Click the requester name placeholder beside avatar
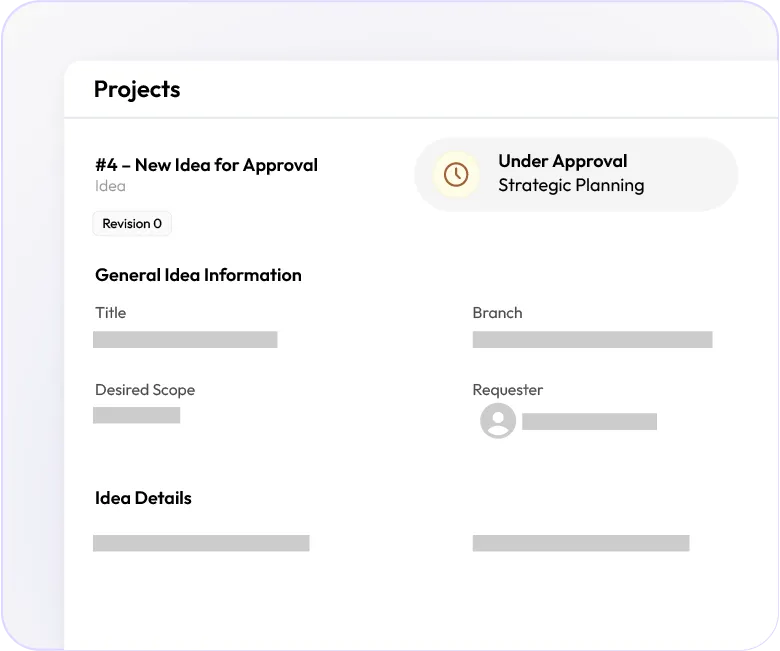780x651 pixels. click(589, 422)
